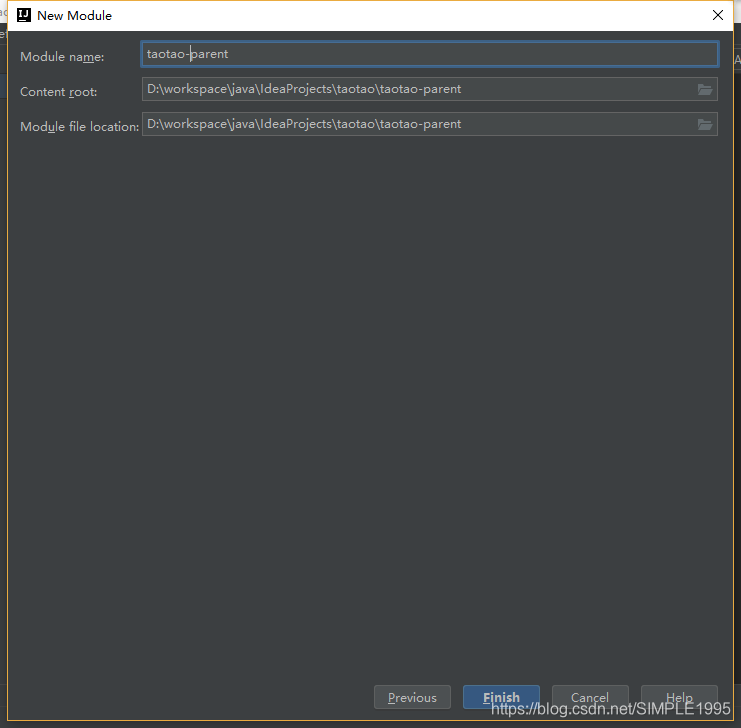Focus the Module name input field
This screenshot has width=741, height=728.
pyautogui.click(x=430, y=54)
